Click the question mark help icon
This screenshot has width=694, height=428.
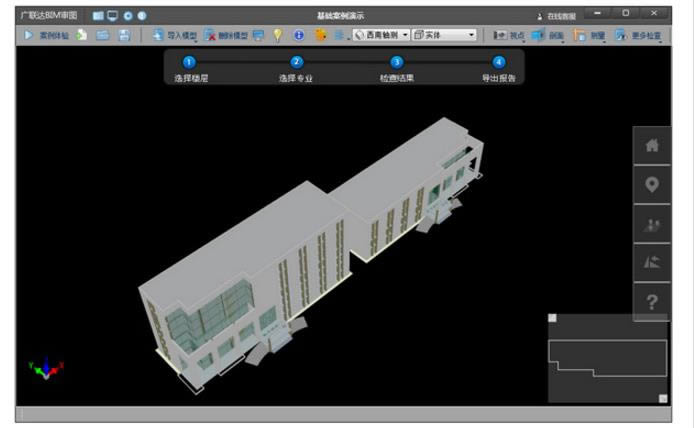coord(652,302)
